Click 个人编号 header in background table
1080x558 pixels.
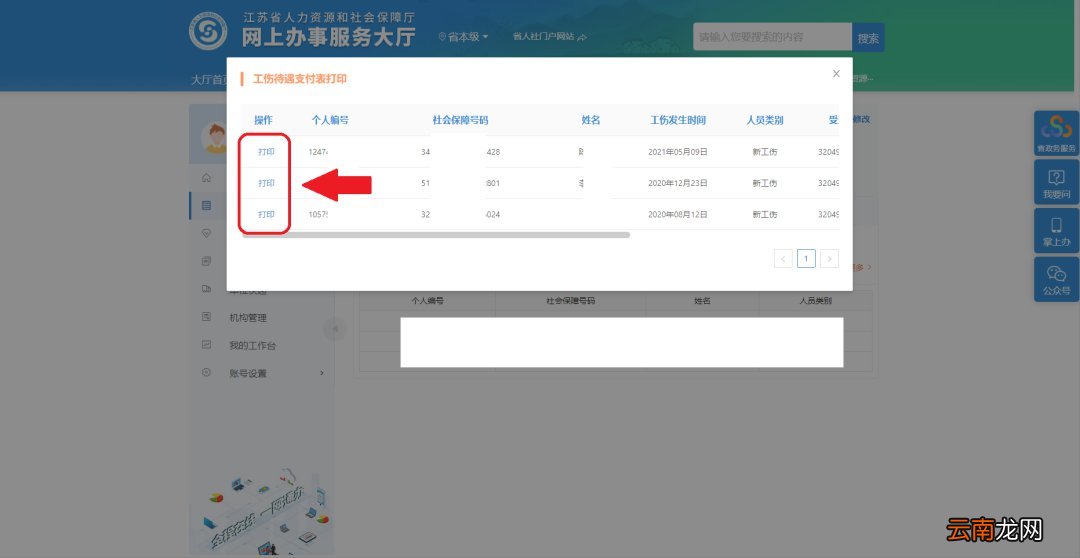click(x=427, y=301)
